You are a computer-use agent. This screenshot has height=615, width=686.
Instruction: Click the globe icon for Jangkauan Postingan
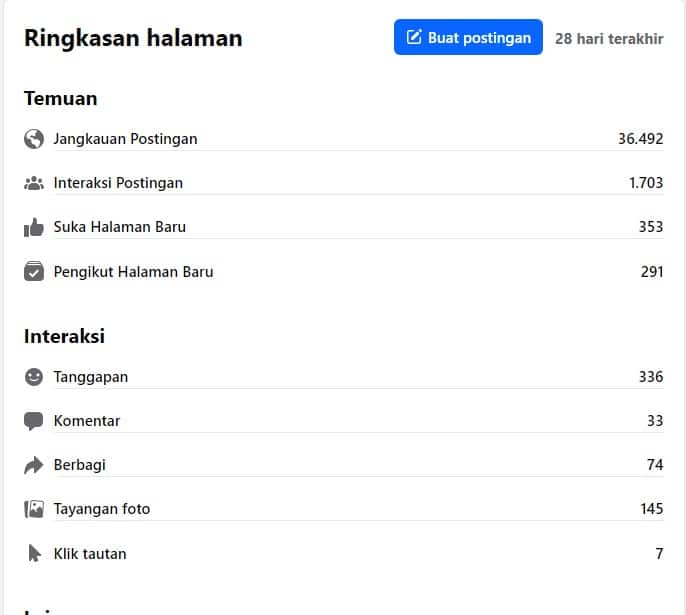pos(34,139)
